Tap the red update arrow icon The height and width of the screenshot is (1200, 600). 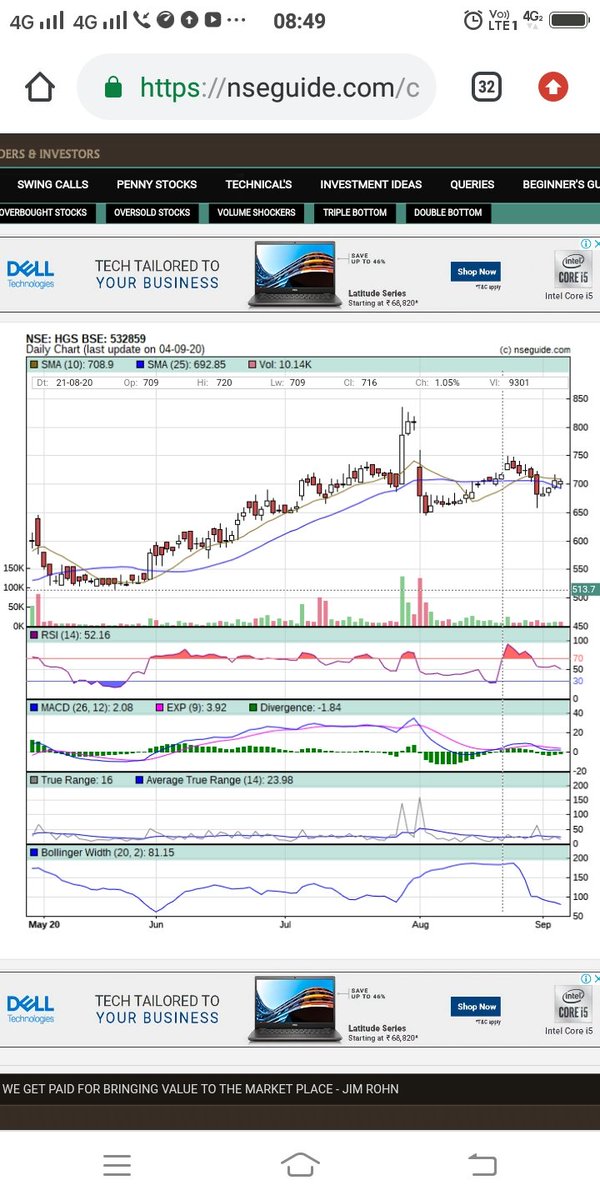pyautogui.click(x=553, y=88)
